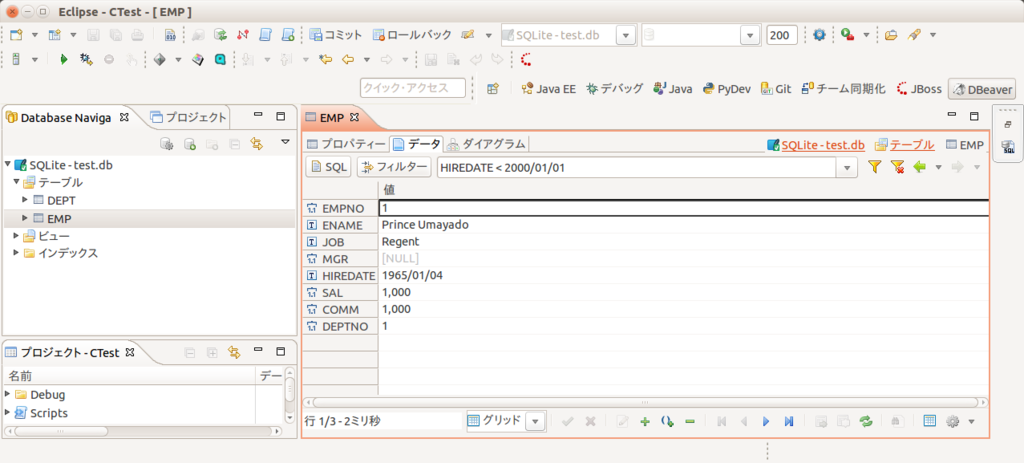Select the Database Navigator tab
This screenshot has width=1024, height=463.
pyautogui.click(x=68, y=118)
